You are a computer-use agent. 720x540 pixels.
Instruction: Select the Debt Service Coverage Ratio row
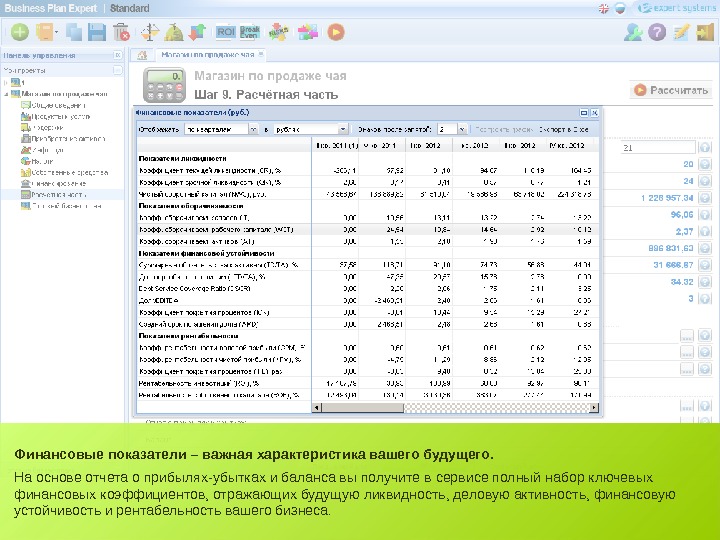pos(368,289)
